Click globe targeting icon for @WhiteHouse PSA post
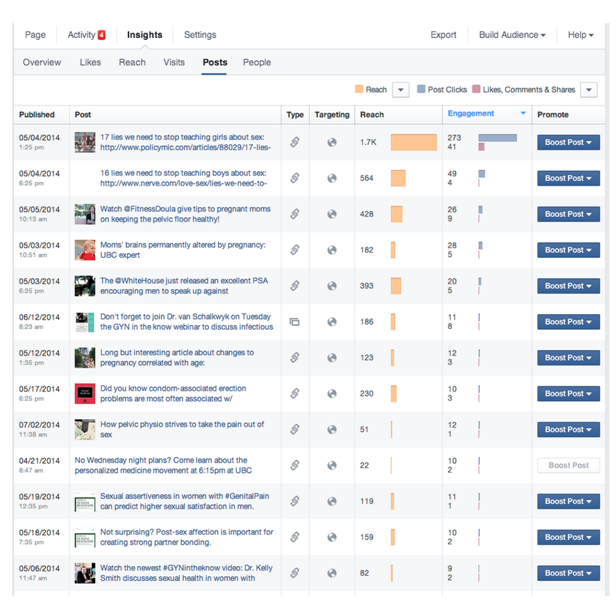 point(332,286)
